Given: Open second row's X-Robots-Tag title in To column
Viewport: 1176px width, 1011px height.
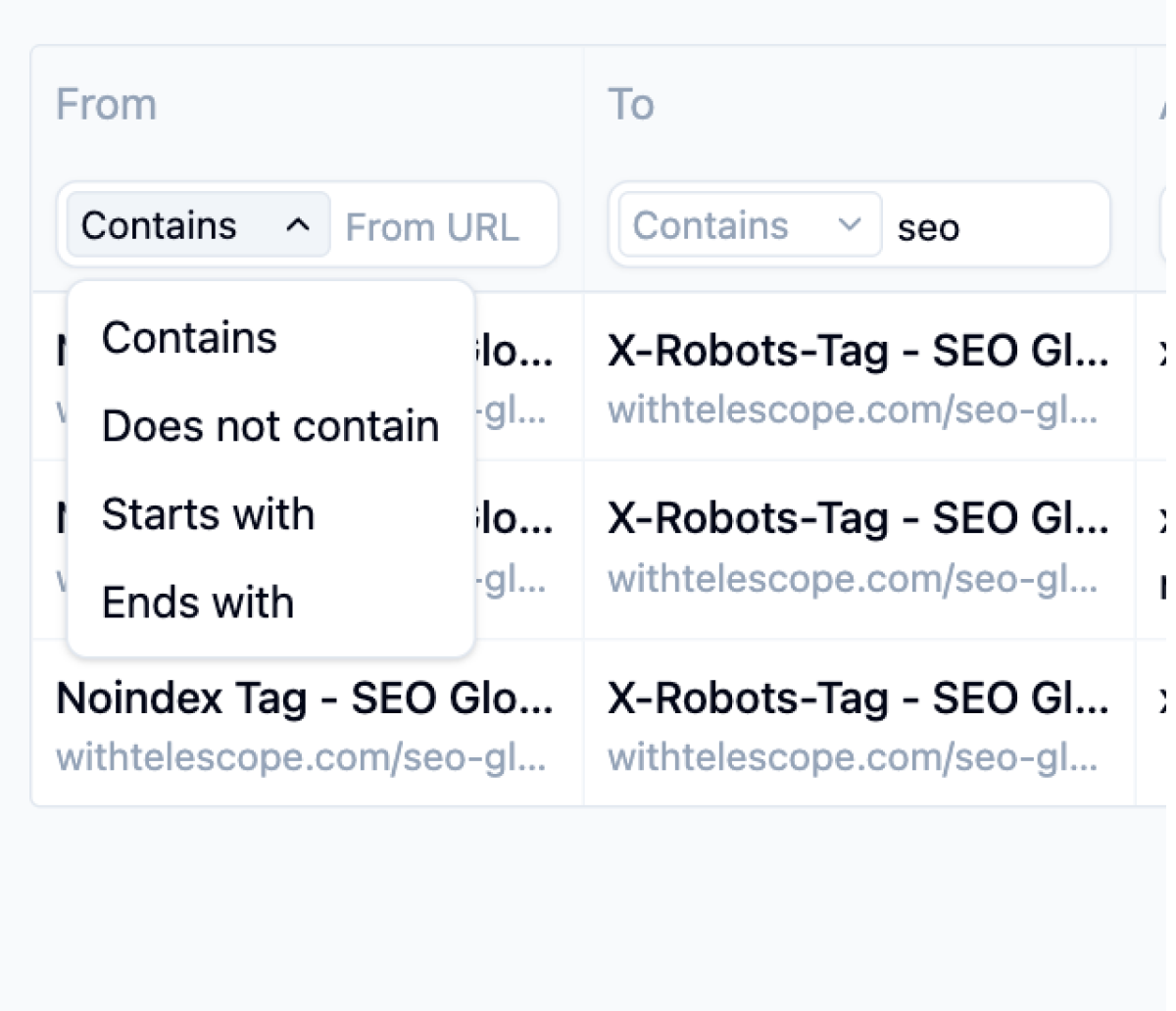Looking at the screenshot, I should (x=857, y=519).
